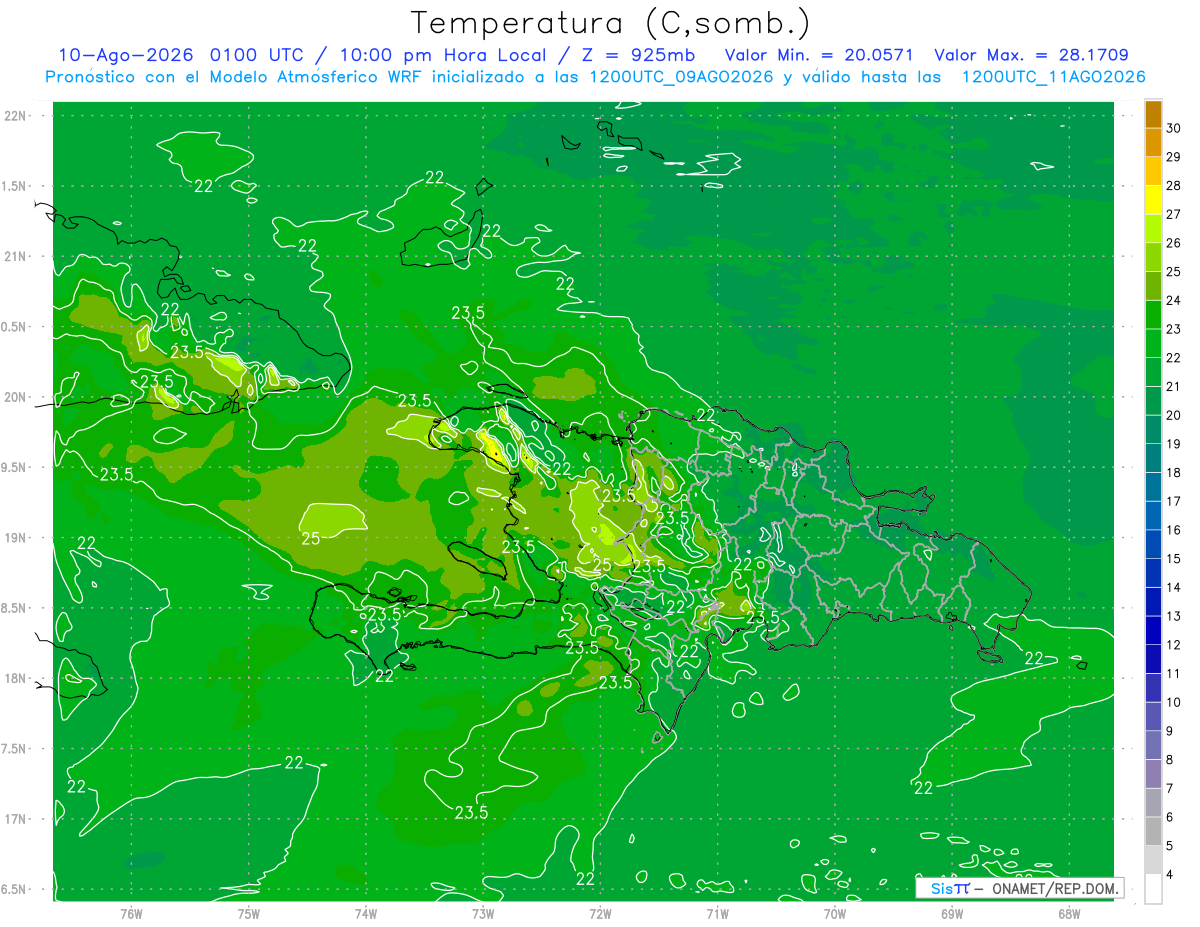Click the "16" value on the color scale
Viewport: 1200px width, 927px height.
(1174, 530)
